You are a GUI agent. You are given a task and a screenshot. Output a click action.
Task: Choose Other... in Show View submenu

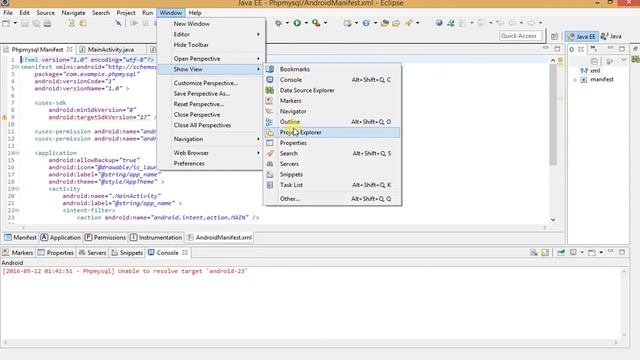click(332, 199)
